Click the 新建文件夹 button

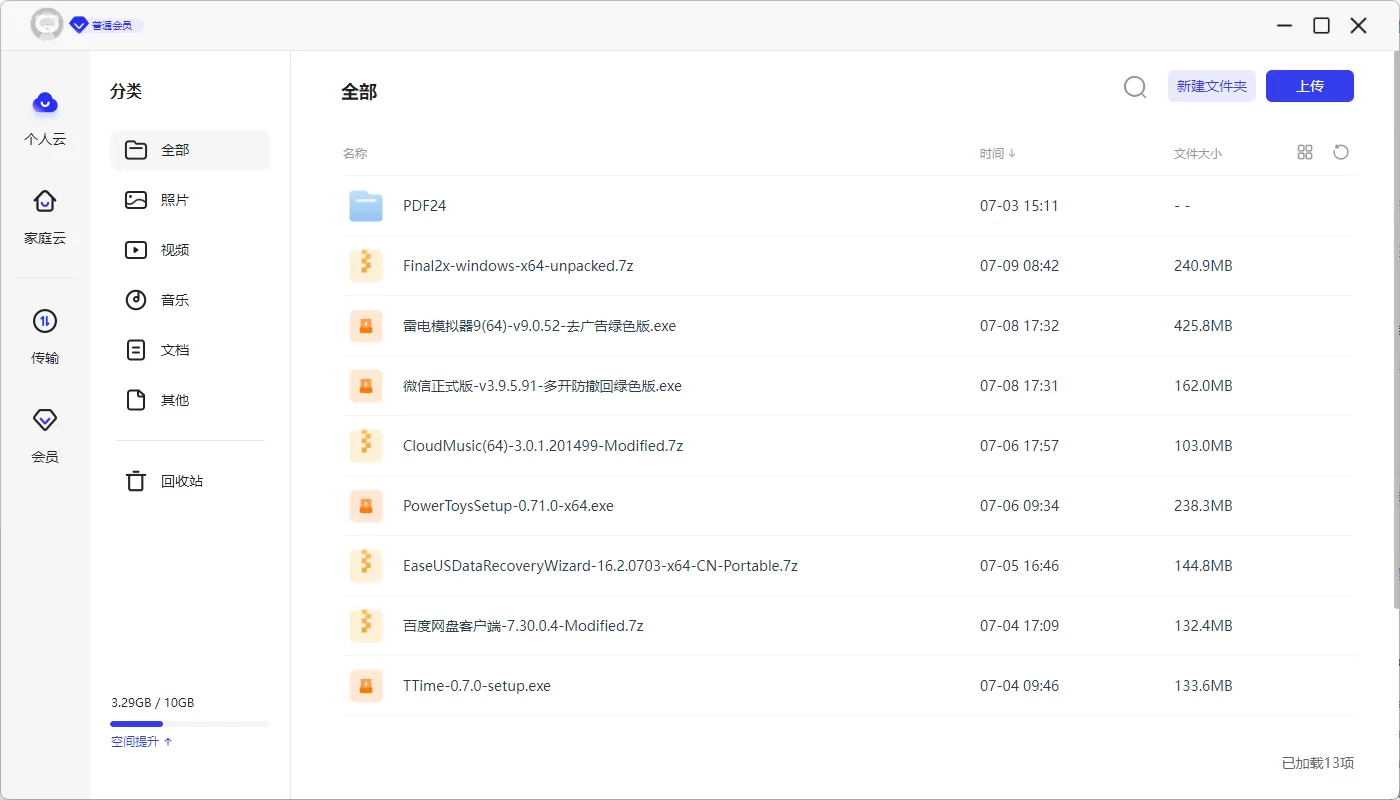[1211, 86]
